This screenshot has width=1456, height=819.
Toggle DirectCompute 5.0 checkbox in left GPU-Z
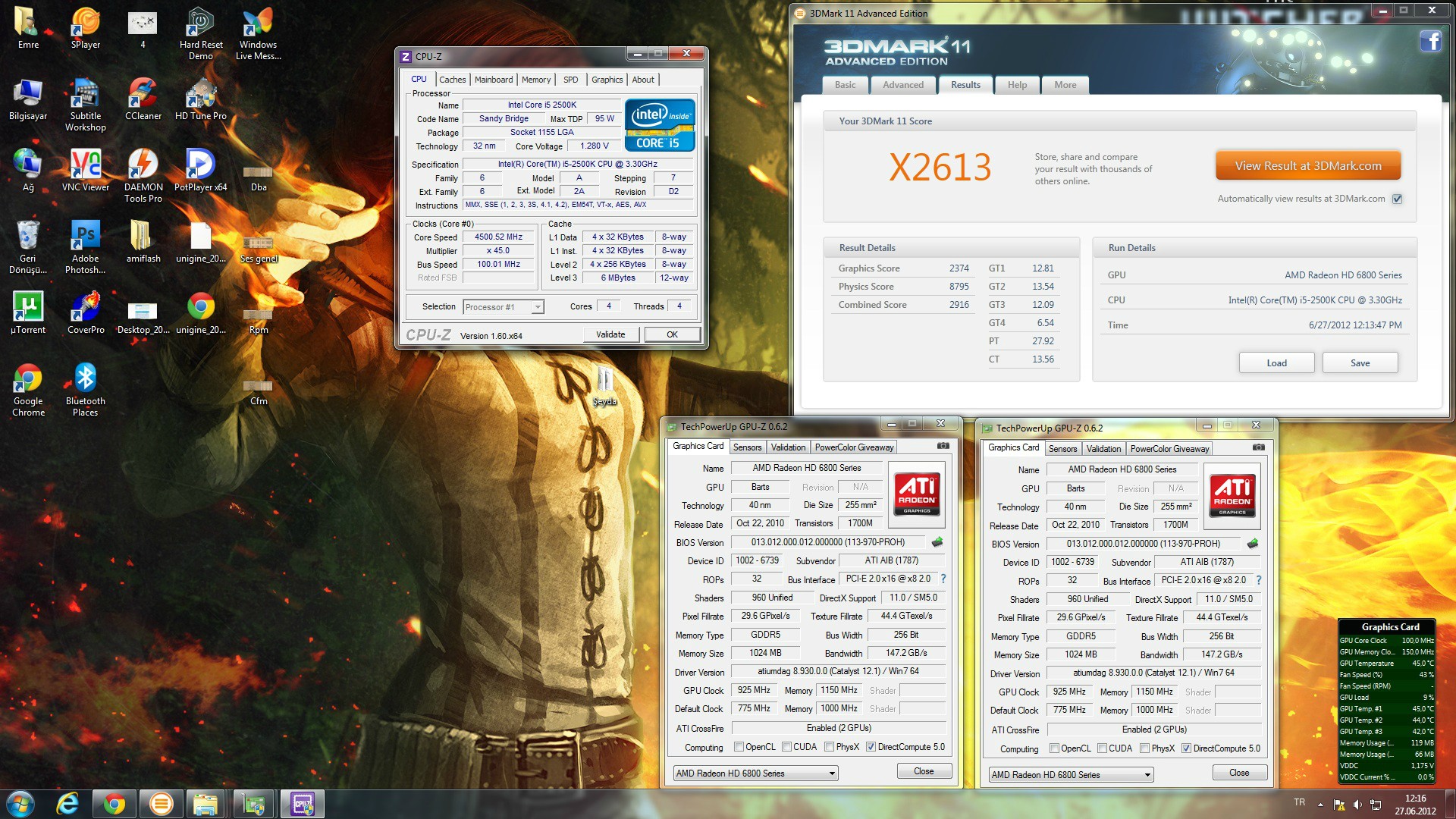click(x=871, y=747)
